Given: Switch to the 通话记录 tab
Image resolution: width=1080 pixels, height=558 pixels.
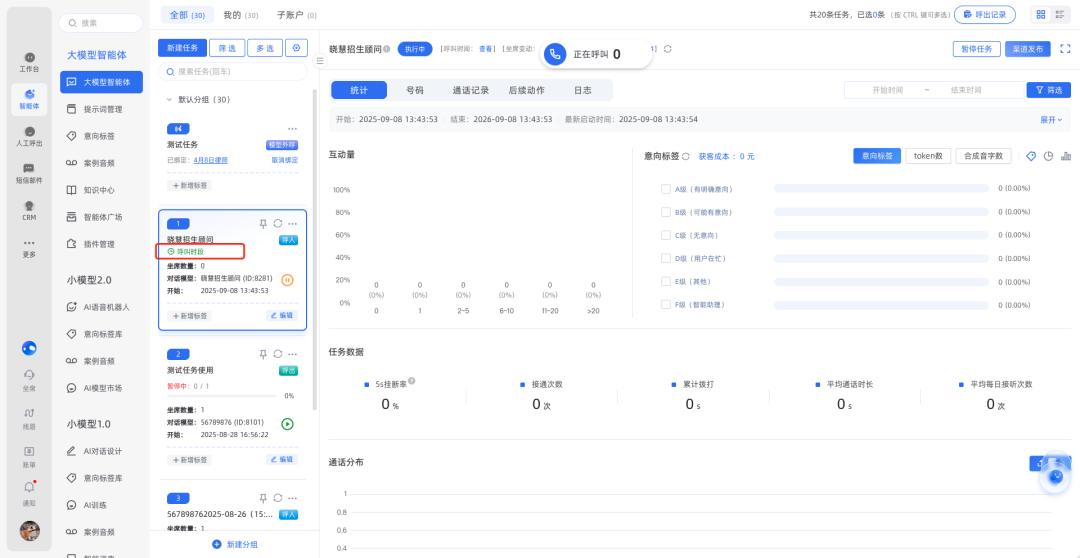Looking at the screenshot, I should [470, 90].
